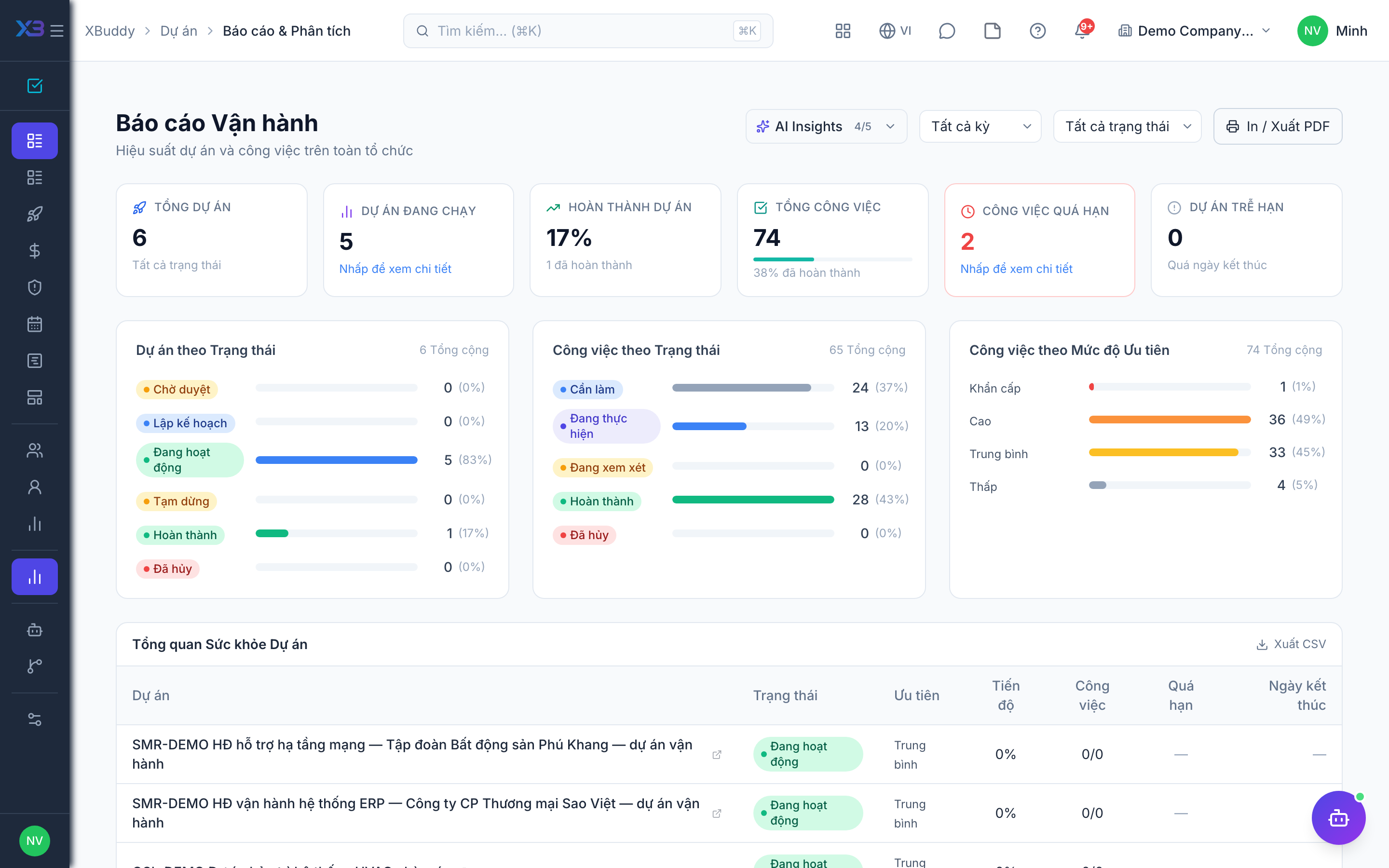Click the In / Xuất PDF button
Image resolution: width=1389 pixels, height=868 pixels.
(1278, 126)
